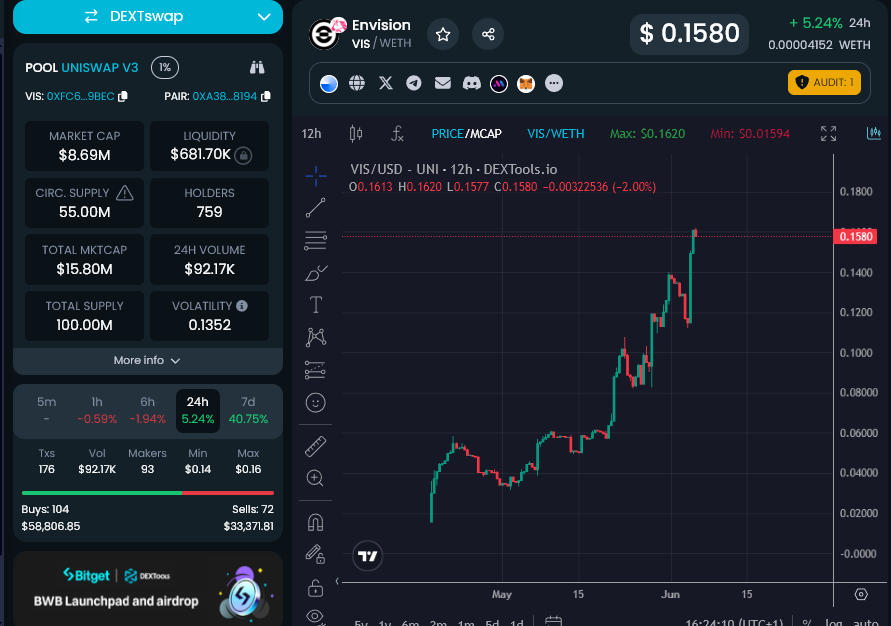Copy the VIS contract address
The image size is (891, 626).
tap(123, 97)
